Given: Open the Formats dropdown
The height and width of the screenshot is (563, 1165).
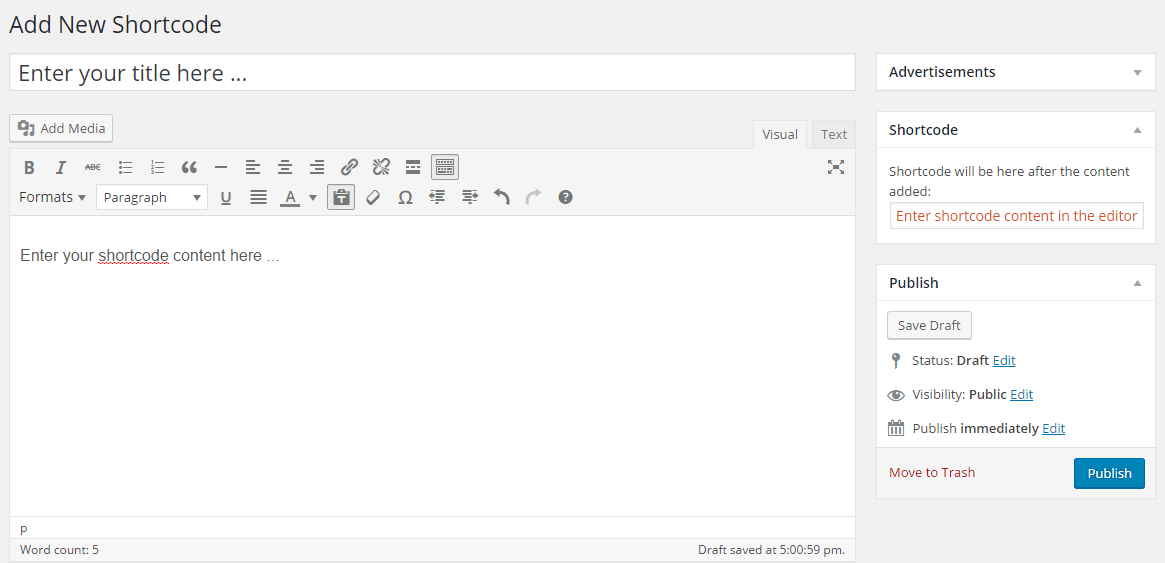Looking at the screenshot, I should click(53, 198).
